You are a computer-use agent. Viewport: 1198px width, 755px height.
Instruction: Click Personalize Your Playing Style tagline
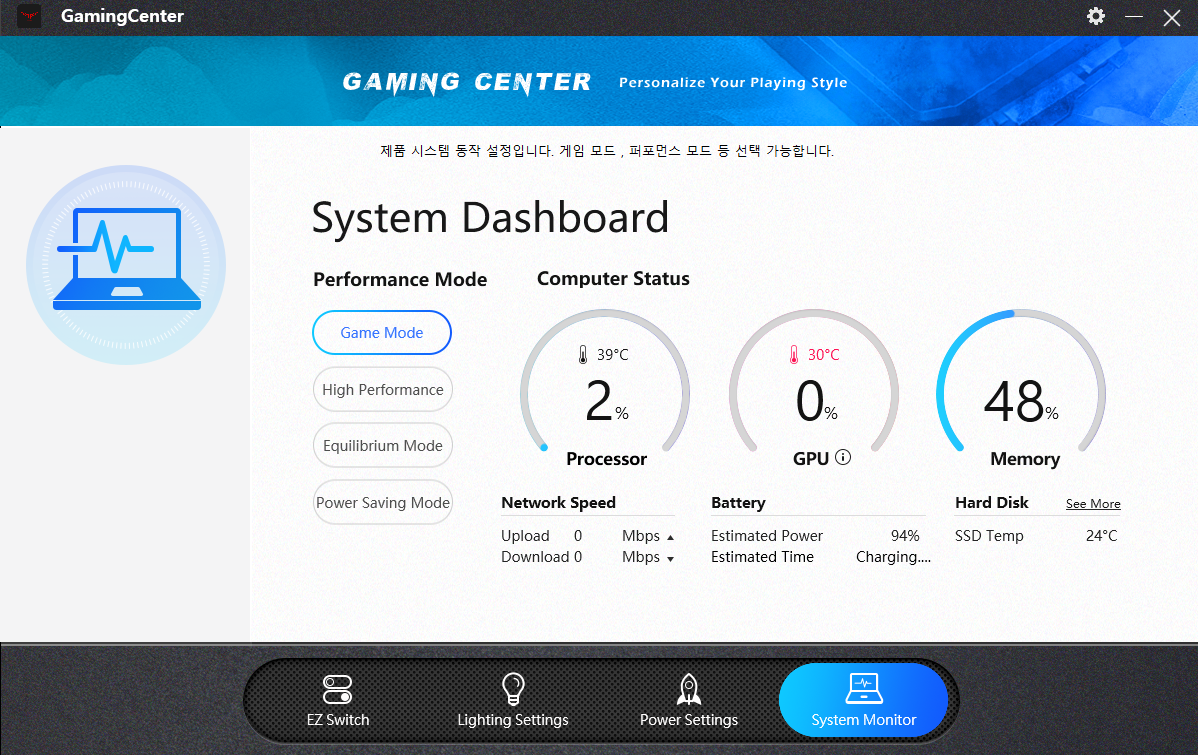(x=733, y=83)
